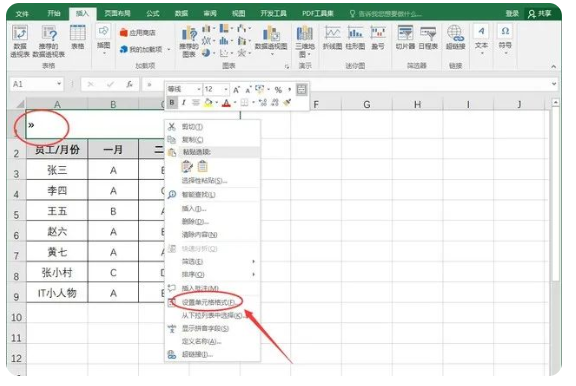Choose Smart Lookup (智能查找) from menu
This screenshot has width=576, height=386.
tap(213, 195)
